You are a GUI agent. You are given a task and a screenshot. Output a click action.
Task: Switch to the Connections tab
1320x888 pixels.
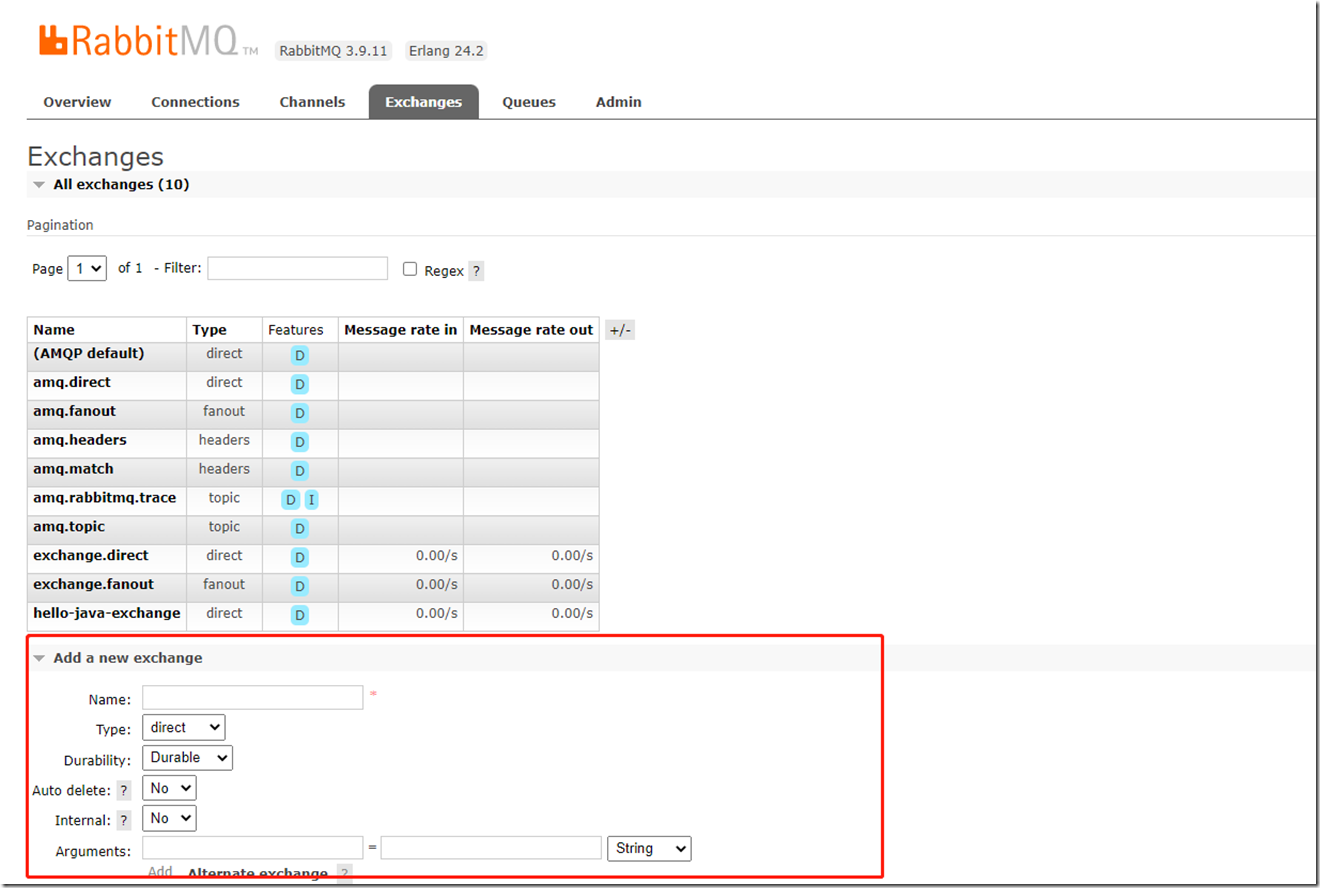[x=195, y=102]
